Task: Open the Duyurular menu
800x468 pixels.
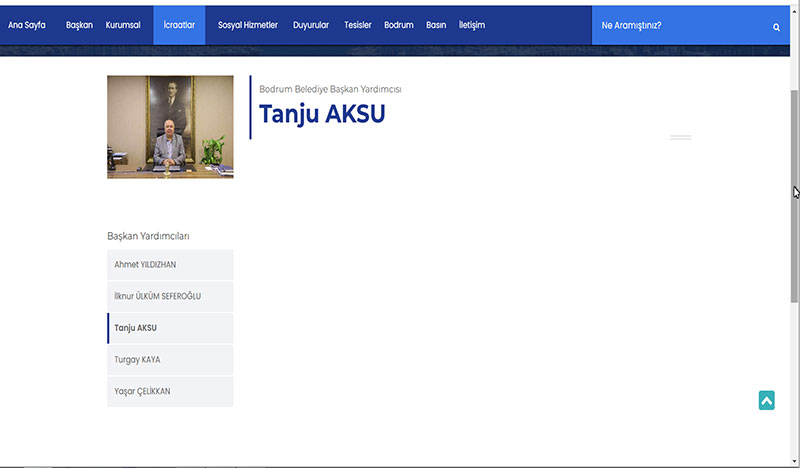Action: [x=311, y=25]
